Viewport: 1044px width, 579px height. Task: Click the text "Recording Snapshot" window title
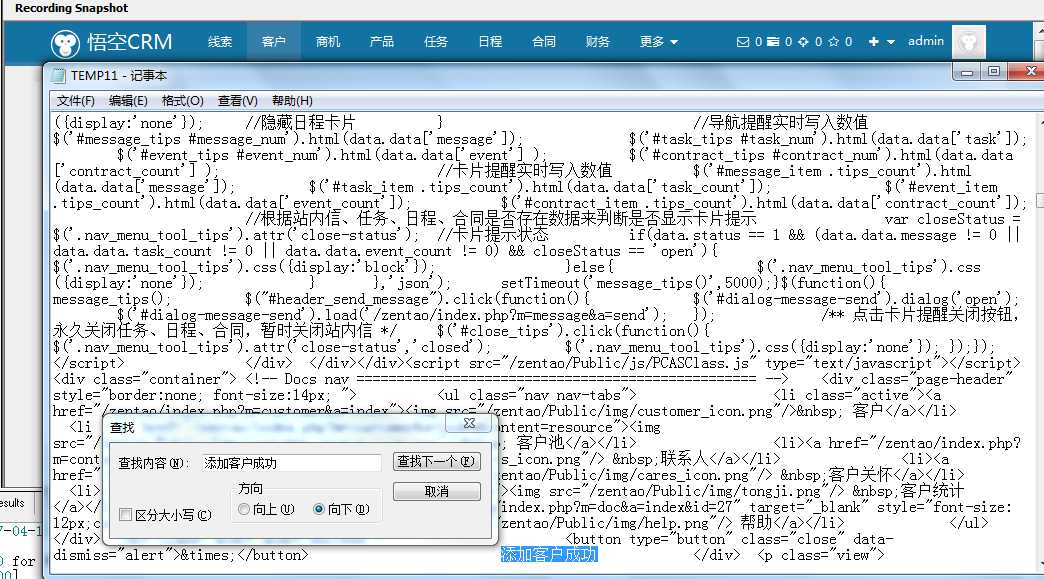click(x=71, y=8)
